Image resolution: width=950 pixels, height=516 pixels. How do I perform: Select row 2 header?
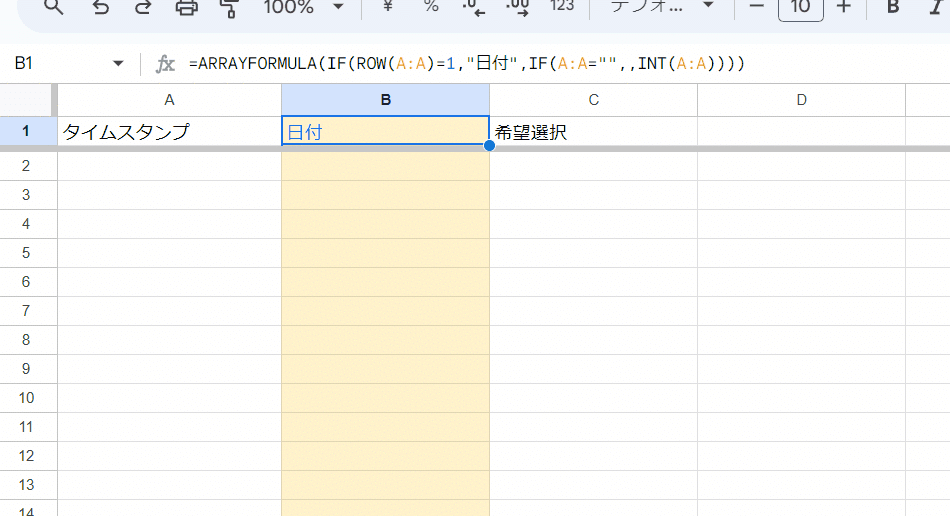[x=26, y=166]
